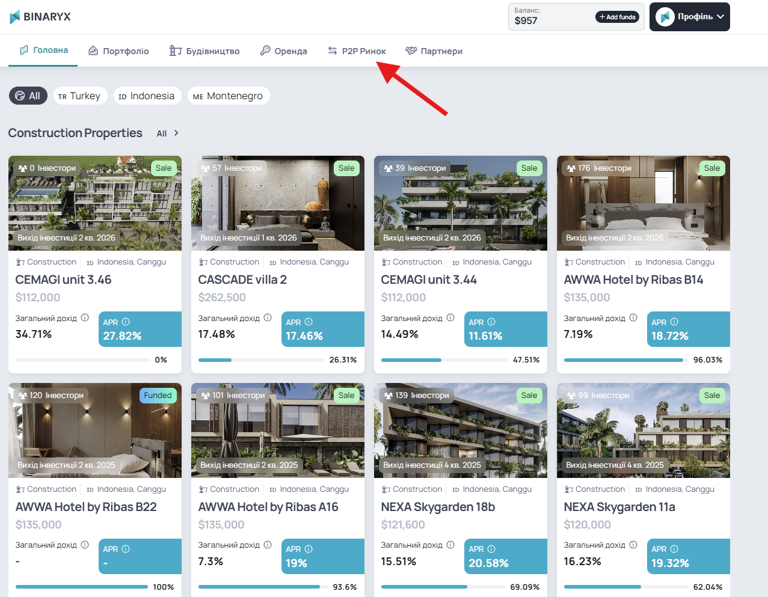Click the 139 Інвестори badge
Image resolution: width=768 pixels, height=597 pixels.
tap(416, 395)
